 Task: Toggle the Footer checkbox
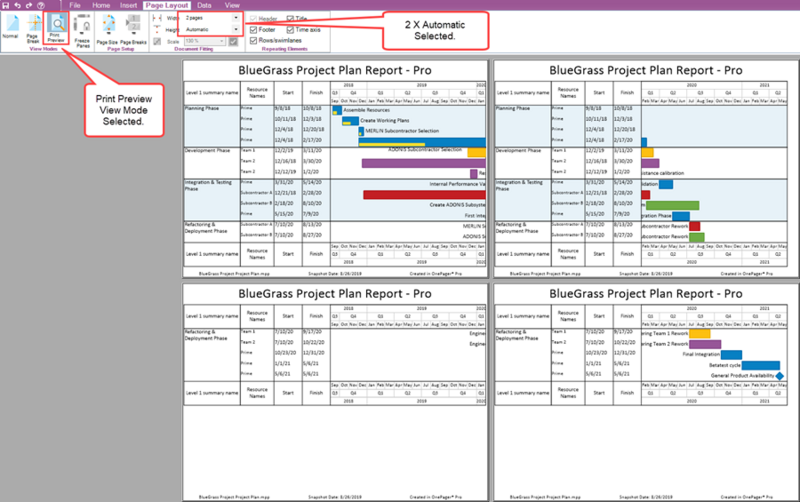(x=253, y=30)
